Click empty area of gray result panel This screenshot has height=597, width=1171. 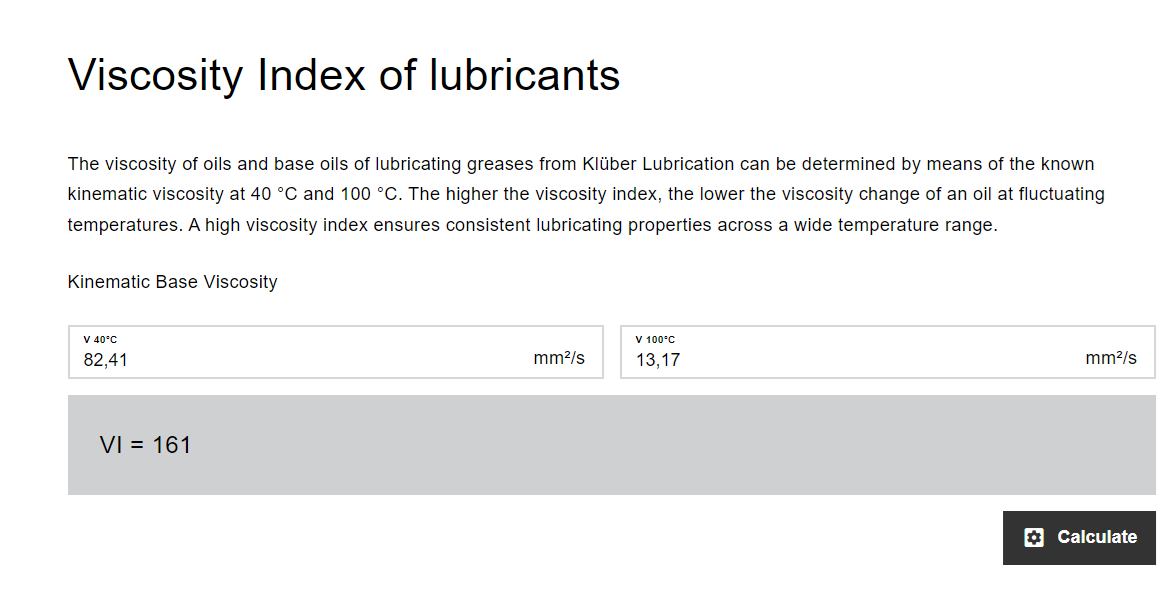(672, 445)
